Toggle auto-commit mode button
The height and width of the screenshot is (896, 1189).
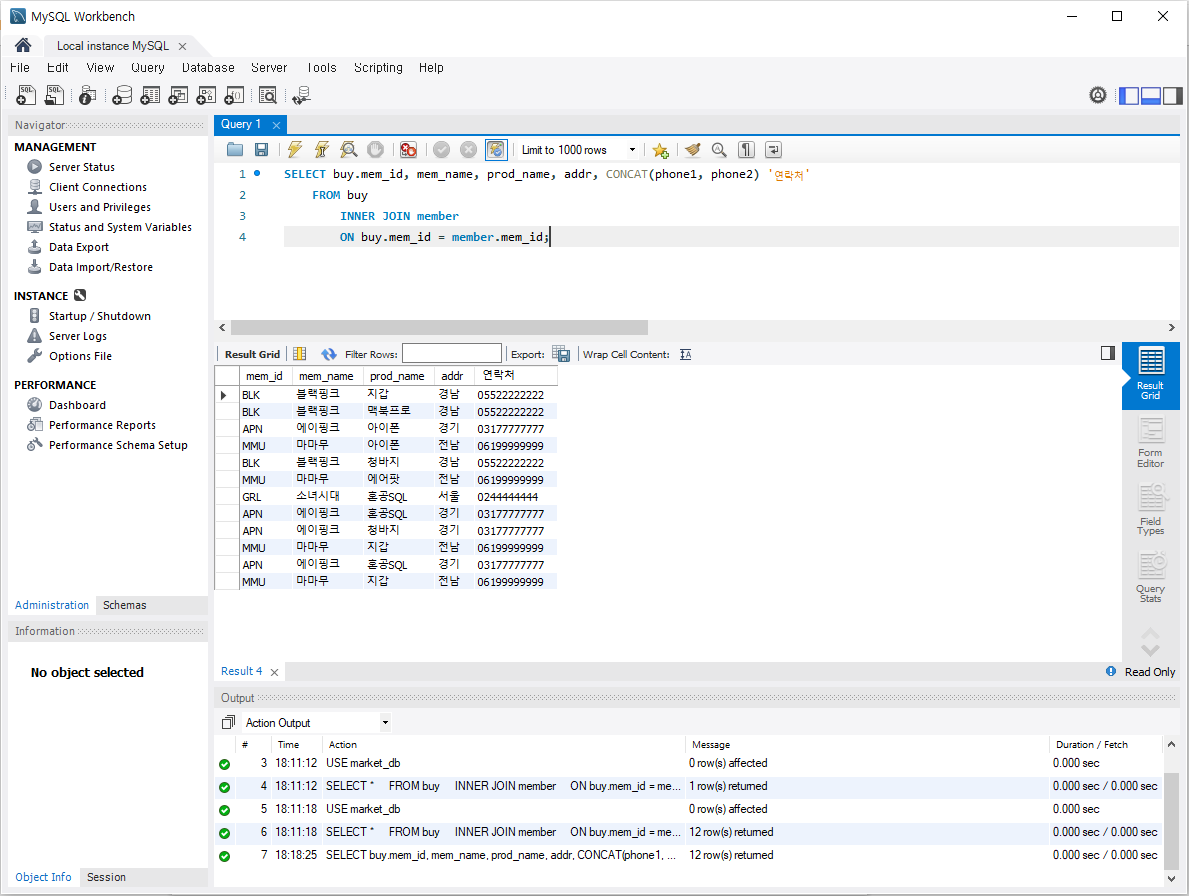pos(496,150)
